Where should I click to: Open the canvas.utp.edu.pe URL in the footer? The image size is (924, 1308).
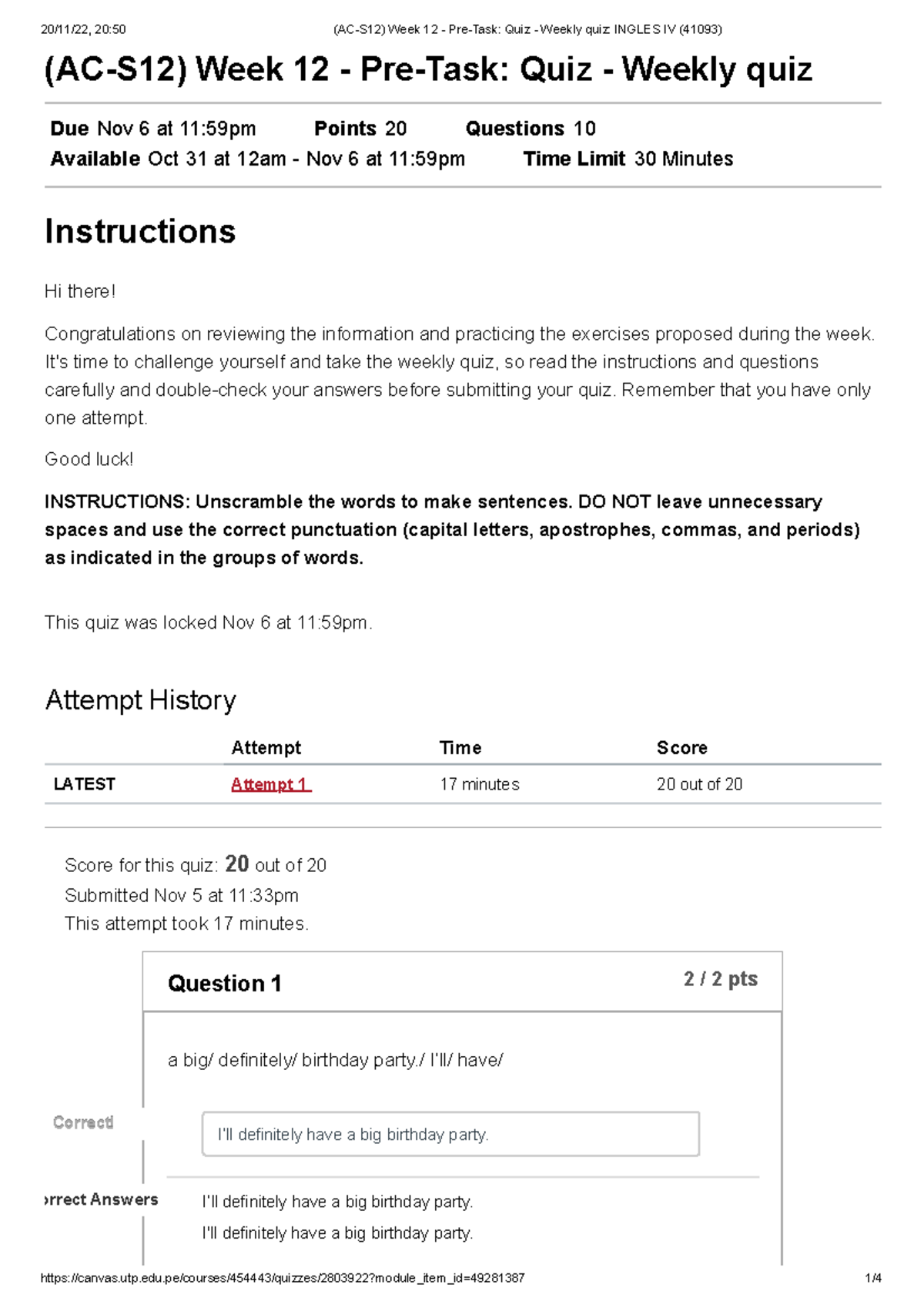pyautogui.click(x=283, y=1278)
